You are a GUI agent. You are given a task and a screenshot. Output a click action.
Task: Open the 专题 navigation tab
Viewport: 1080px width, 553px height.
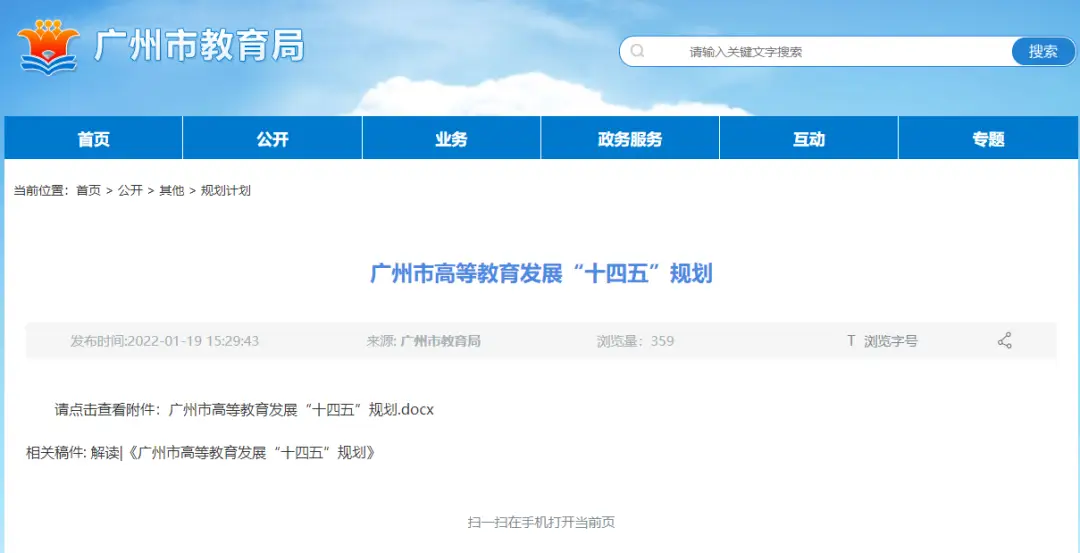tap(988, 138)
